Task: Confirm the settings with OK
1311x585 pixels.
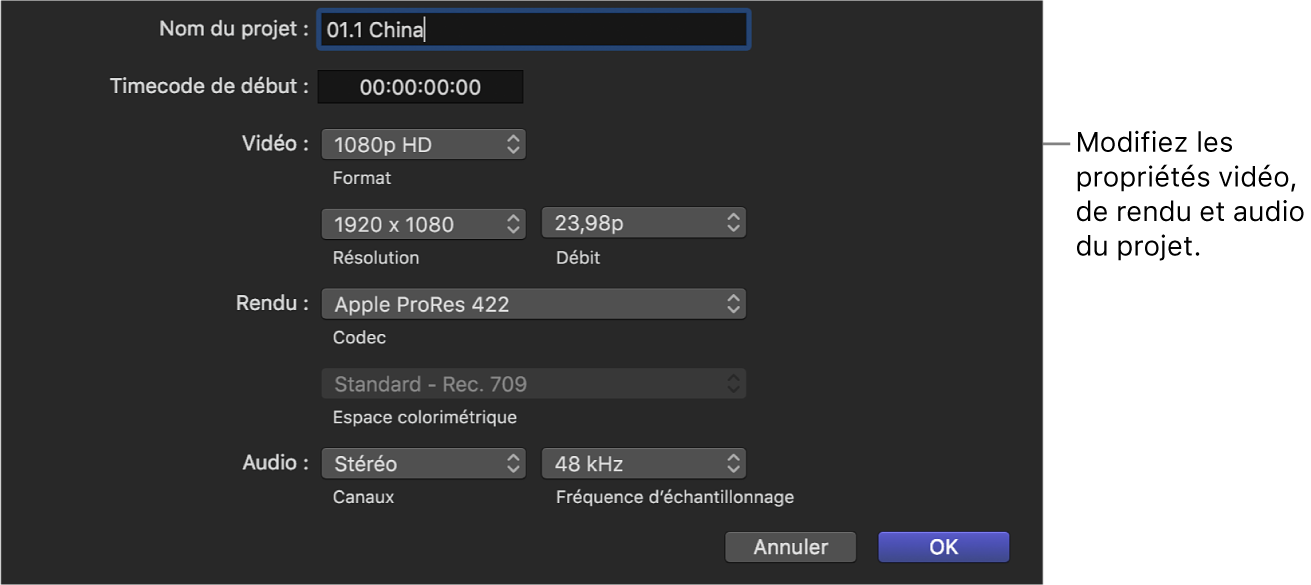Action: 943,547
